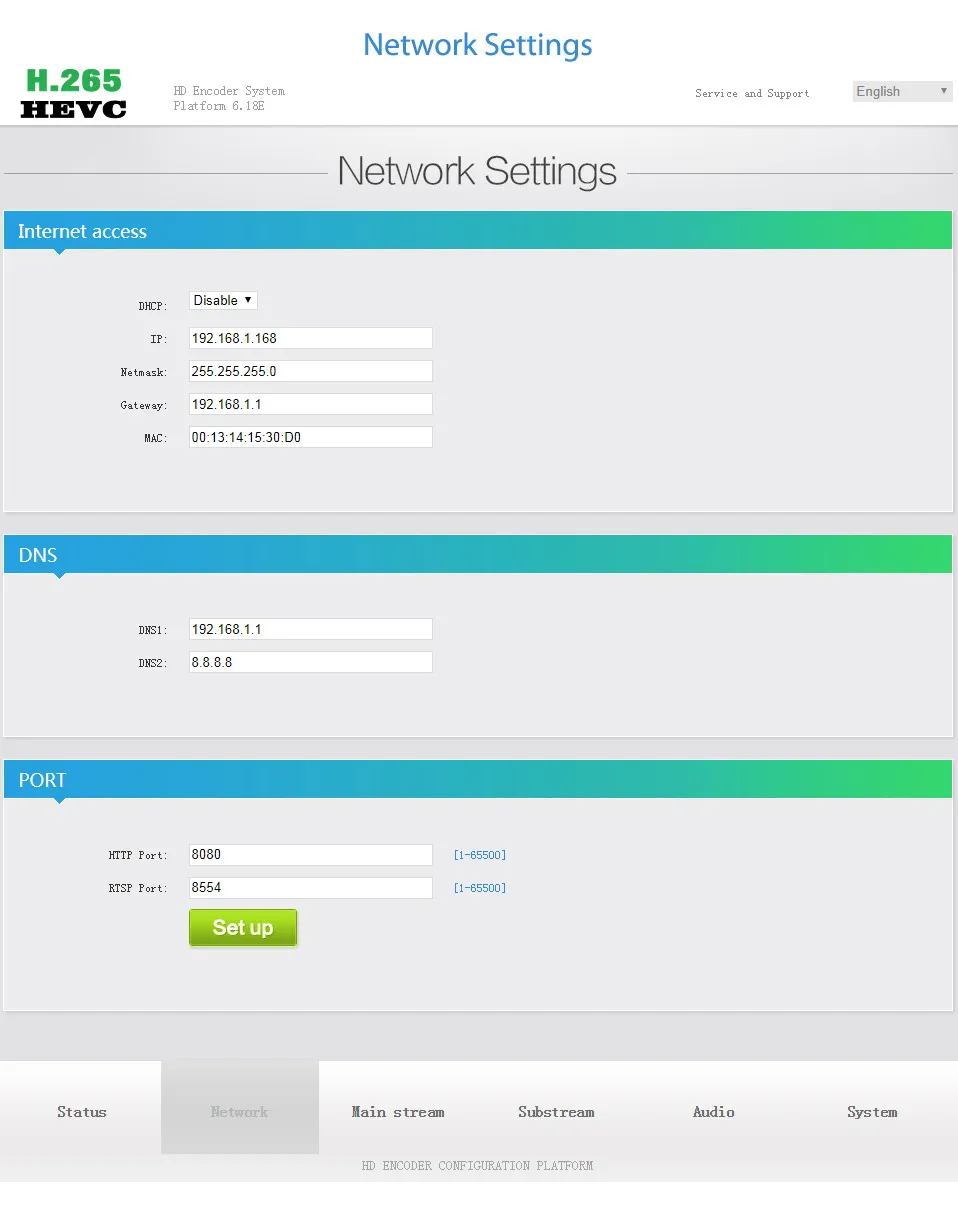The width and height of the screenshot is (958, 1206).
Task: Click the Gateway label
Action: pos(144,405)
